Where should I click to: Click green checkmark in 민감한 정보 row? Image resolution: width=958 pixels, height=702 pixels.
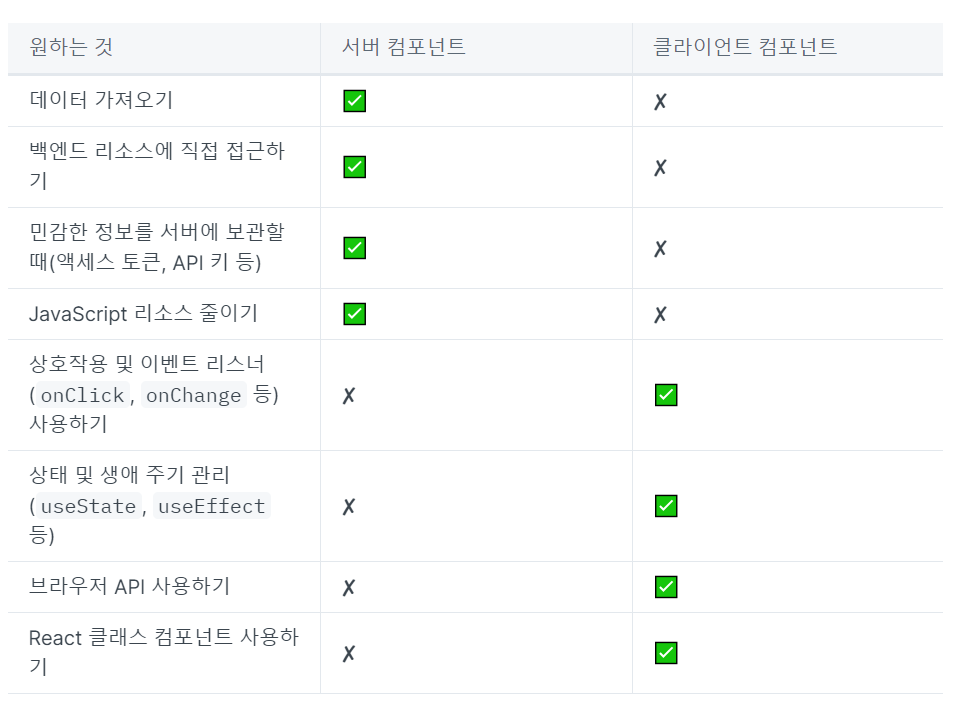pos(354,248)
